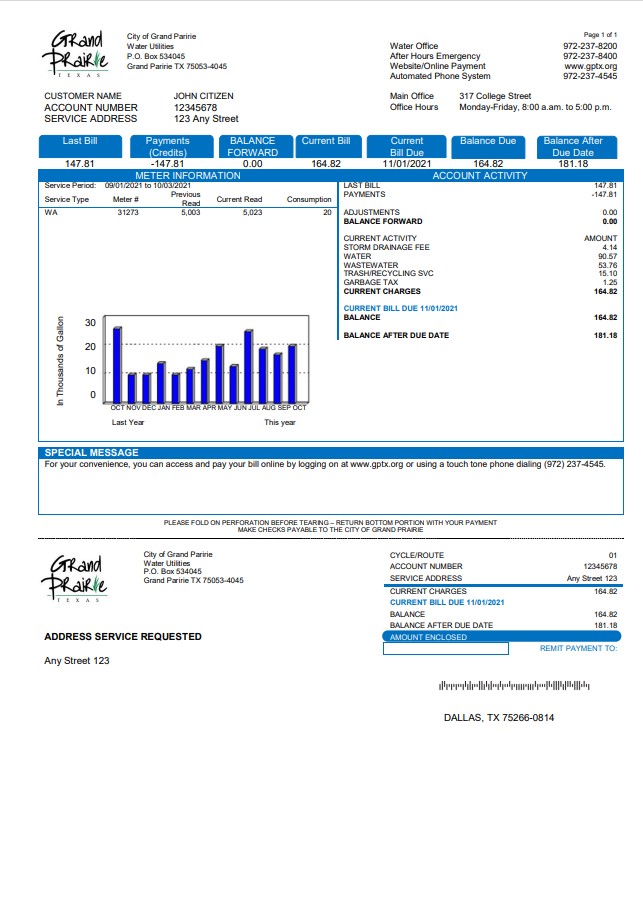The image size is (643, 916).
Task: Select the service period dates 09/01/2021 to 10/03/2021
Action: coord(148,185)
